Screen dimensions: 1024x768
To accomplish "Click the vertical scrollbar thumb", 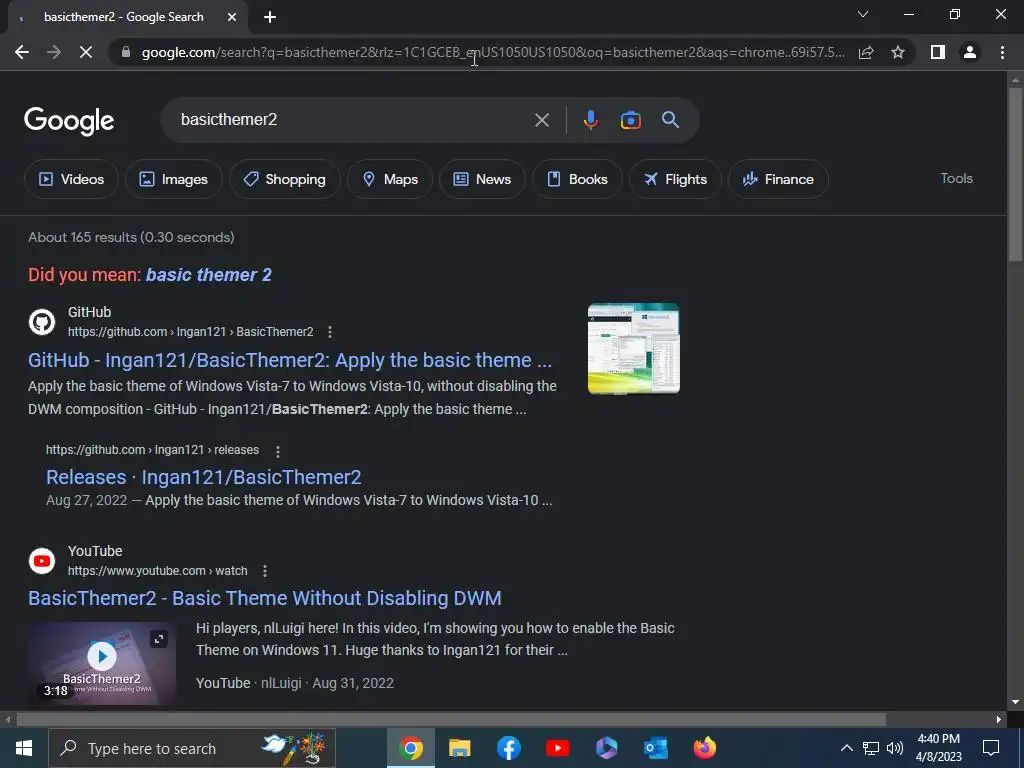I will (x=1015, y=175).
